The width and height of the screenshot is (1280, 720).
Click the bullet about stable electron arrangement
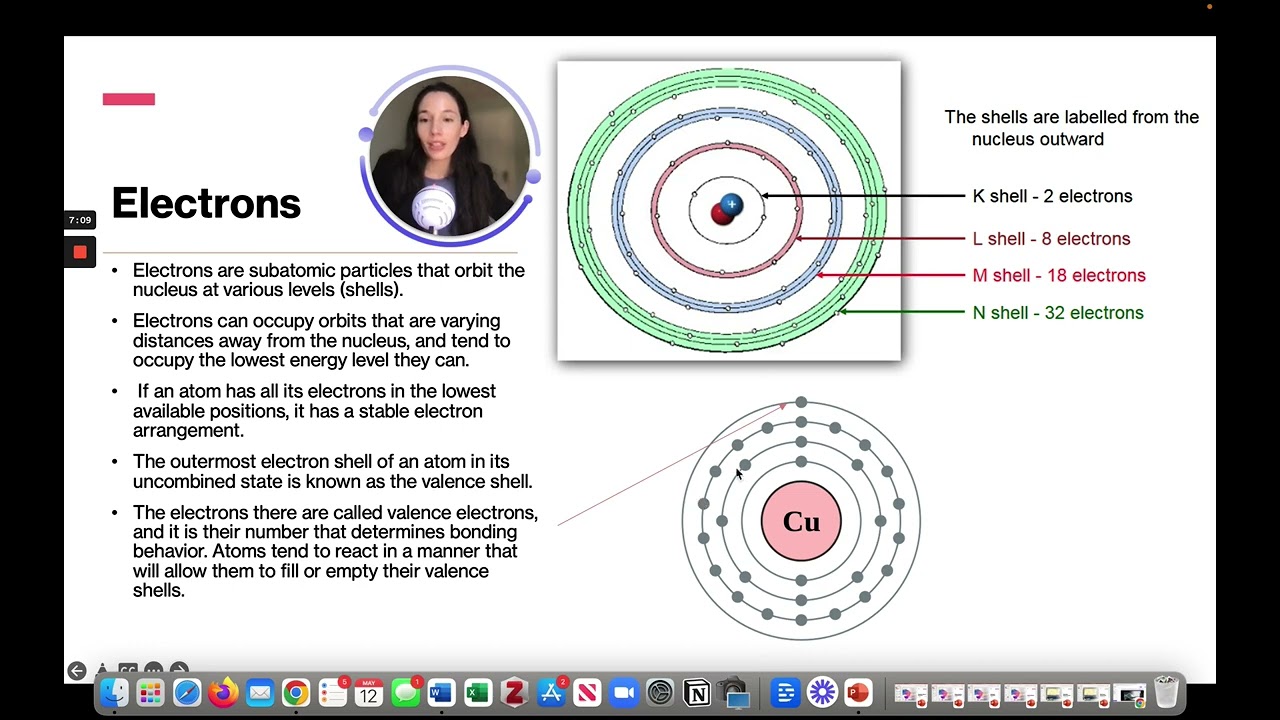[314, 411]
